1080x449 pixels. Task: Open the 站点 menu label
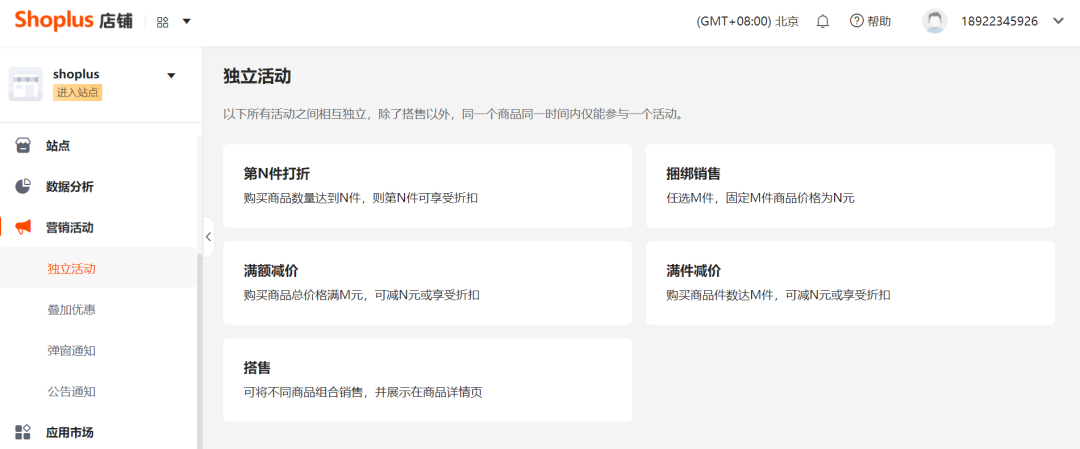58,146
